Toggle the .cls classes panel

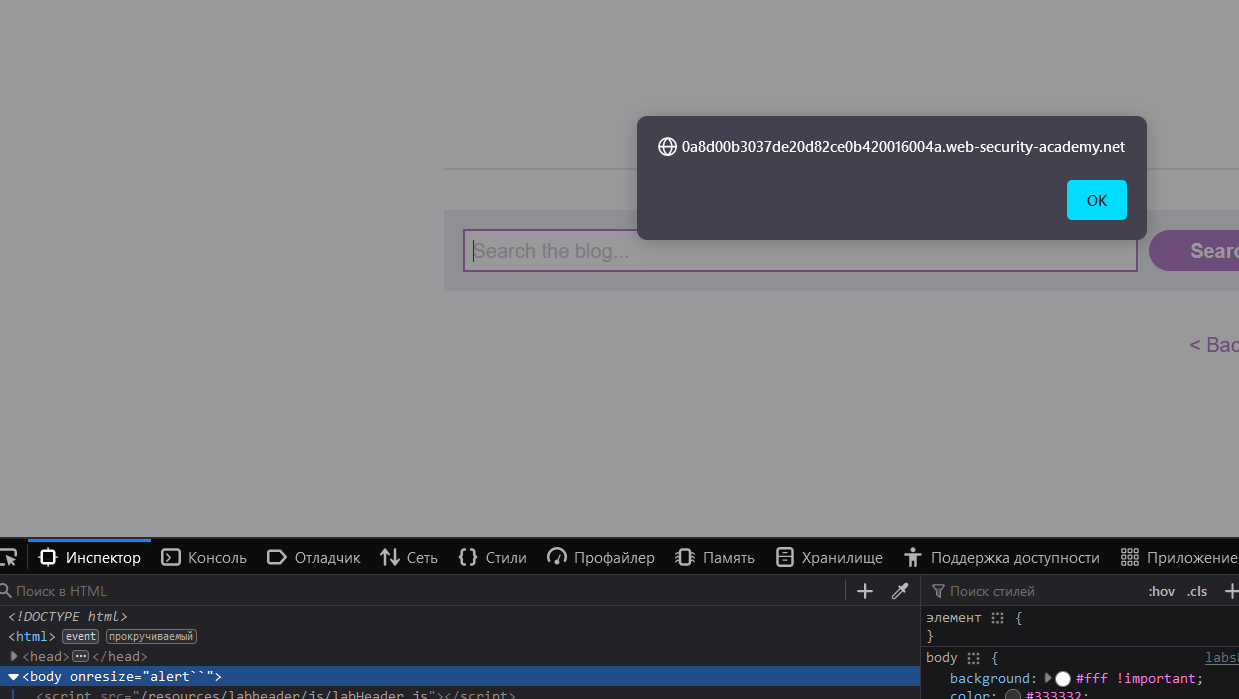[x=1197, y=591]
